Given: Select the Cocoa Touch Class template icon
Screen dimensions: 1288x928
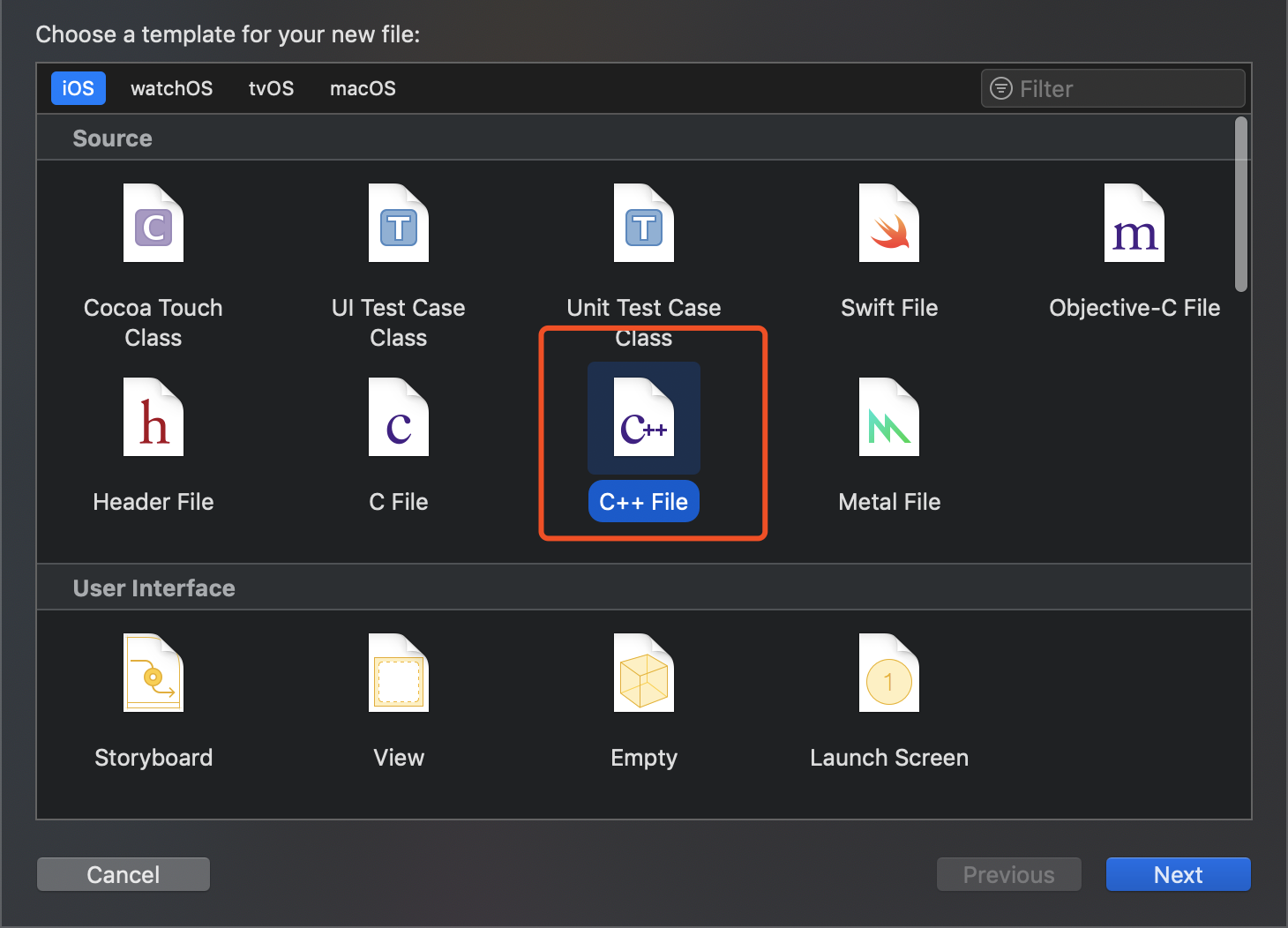Looking at the screenshot, I should (154, 223).
